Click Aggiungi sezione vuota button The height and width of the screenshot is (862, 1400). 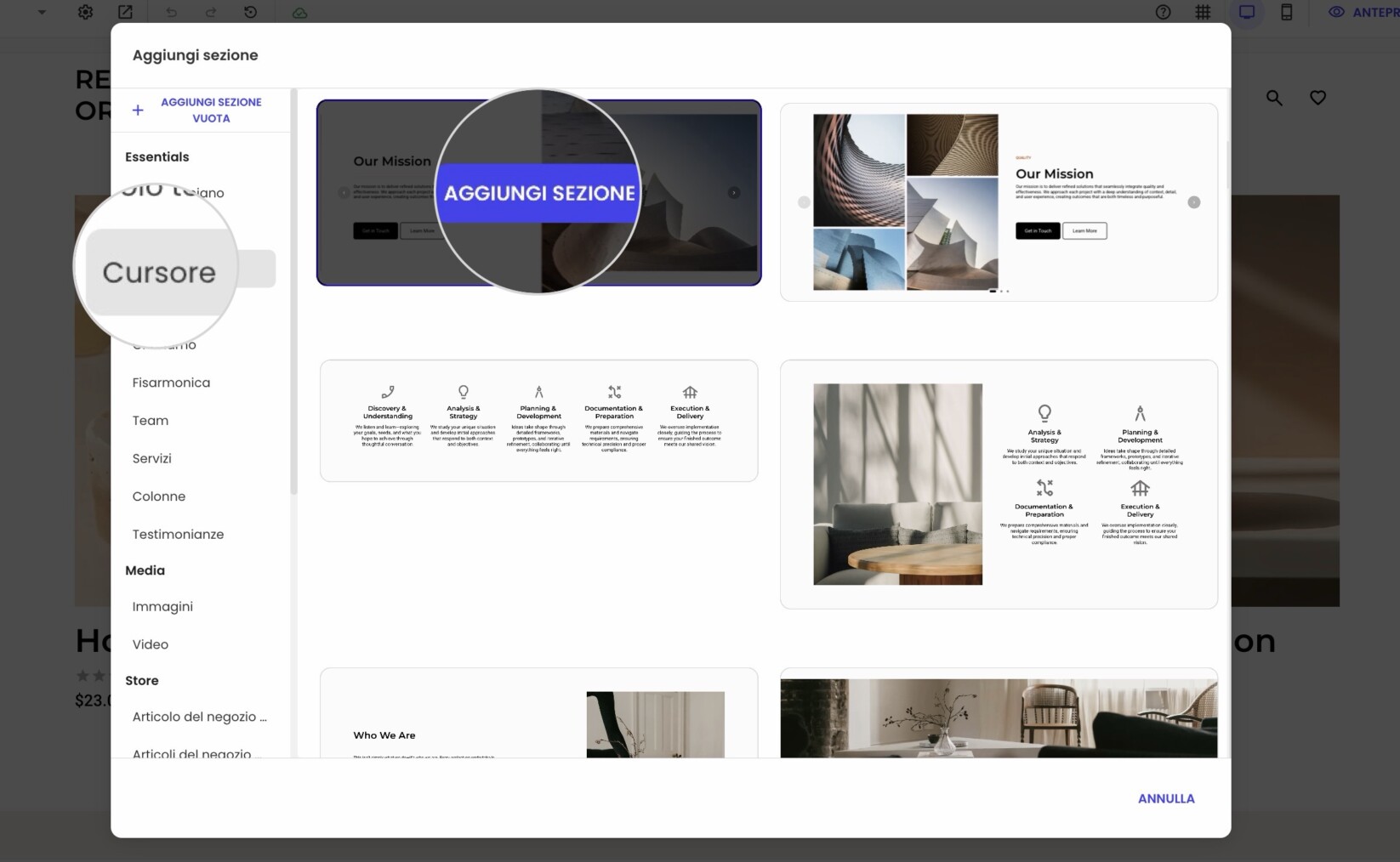point(200,110)
